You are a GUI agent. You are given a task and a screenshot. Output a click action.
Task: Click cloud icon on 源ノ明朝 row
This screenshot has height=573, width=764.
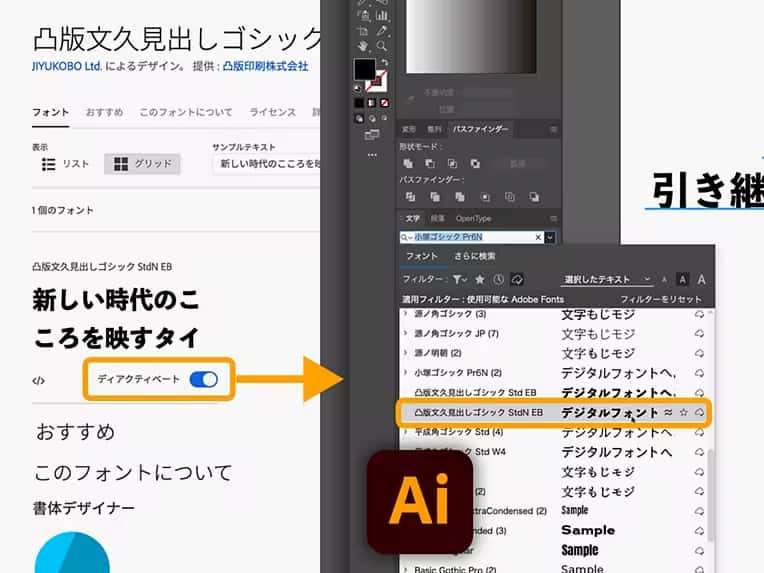tap(699, 353)
